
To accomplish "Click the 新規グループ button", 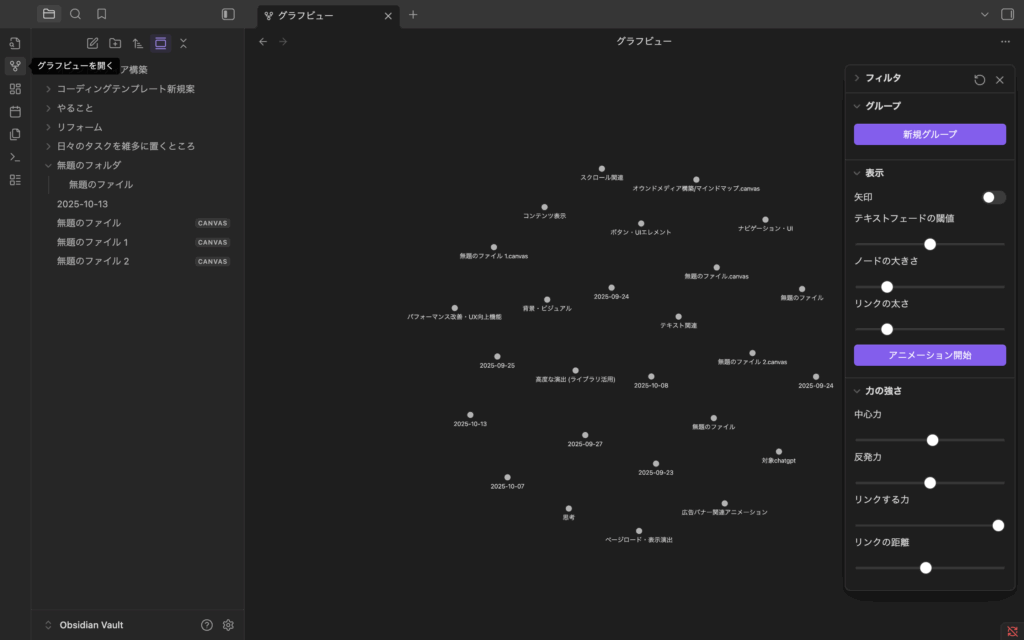I will 929,135.
